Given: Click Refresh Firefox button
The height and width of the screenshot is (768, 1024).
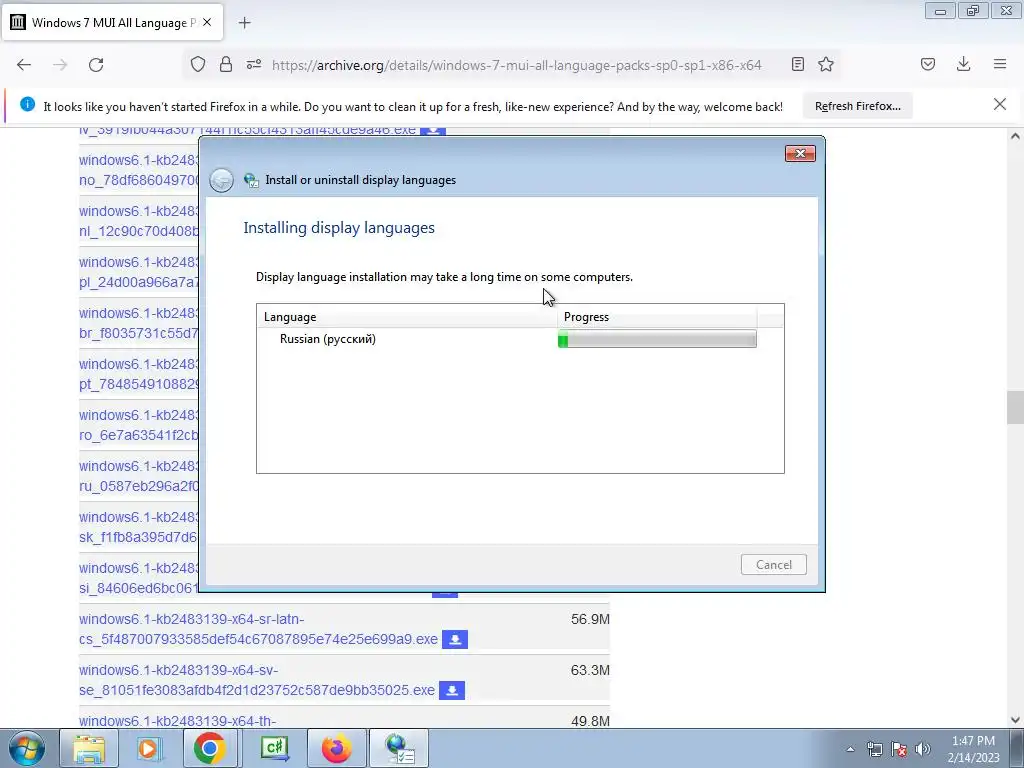Looking at the screenshot, I should [x=857, y=106].
